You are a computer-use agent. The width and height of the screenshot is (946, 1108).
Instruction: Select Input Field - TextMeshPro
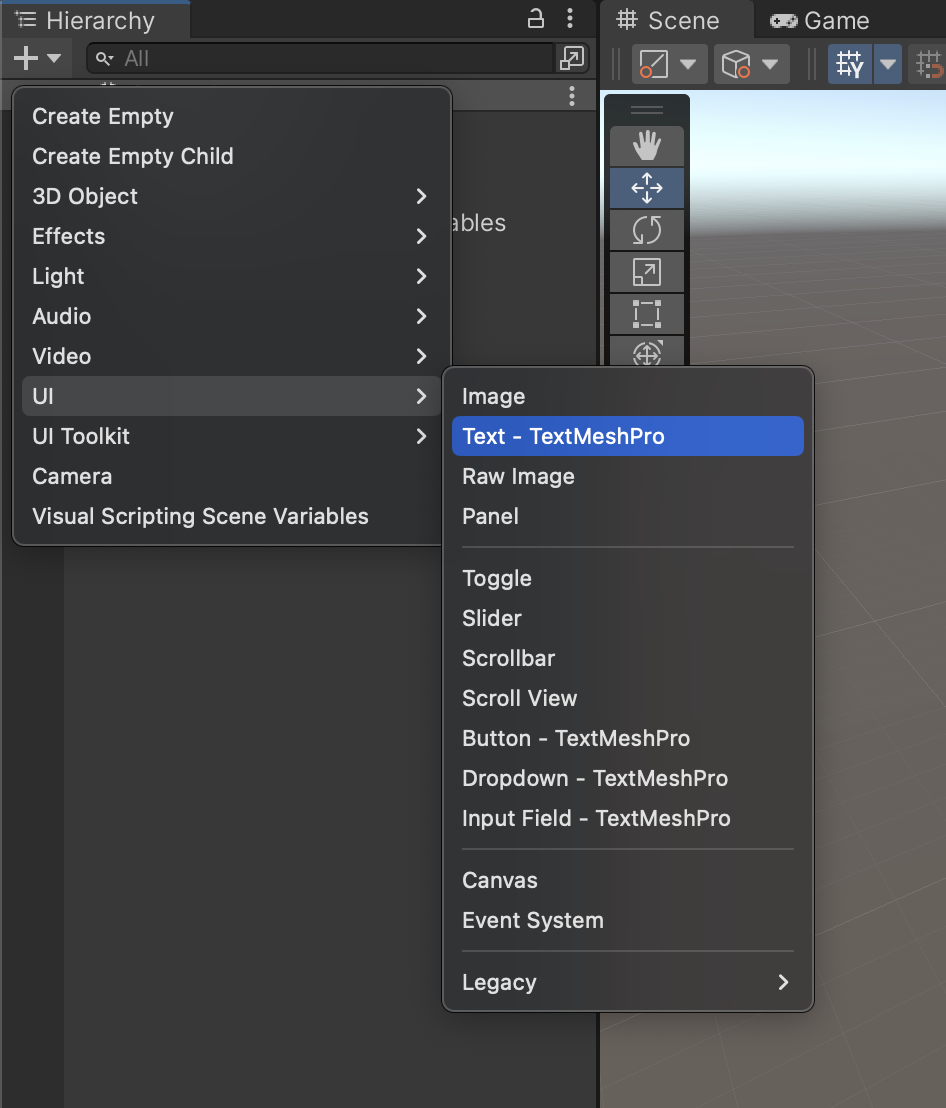[628, 818]
